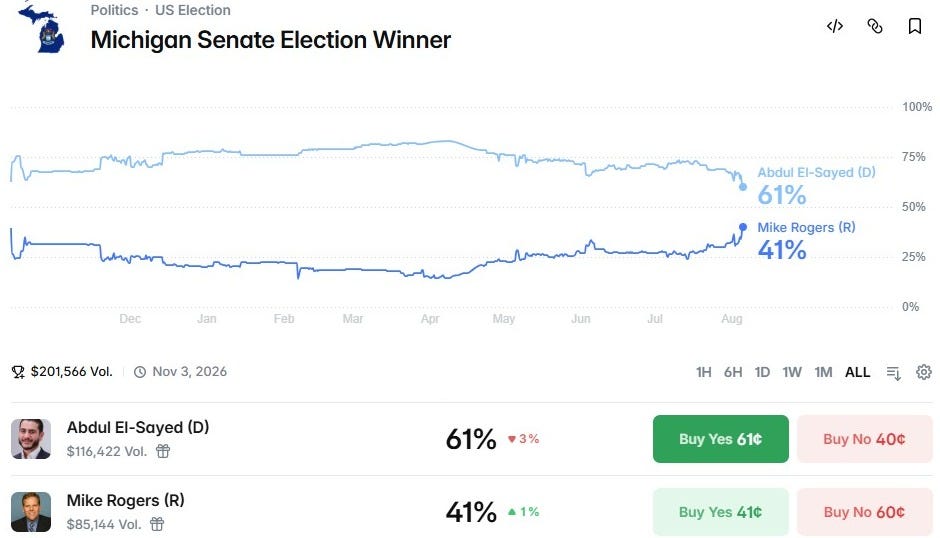Open the Politics category link
This screenshot has width=940, height=538.
point(114,10)
